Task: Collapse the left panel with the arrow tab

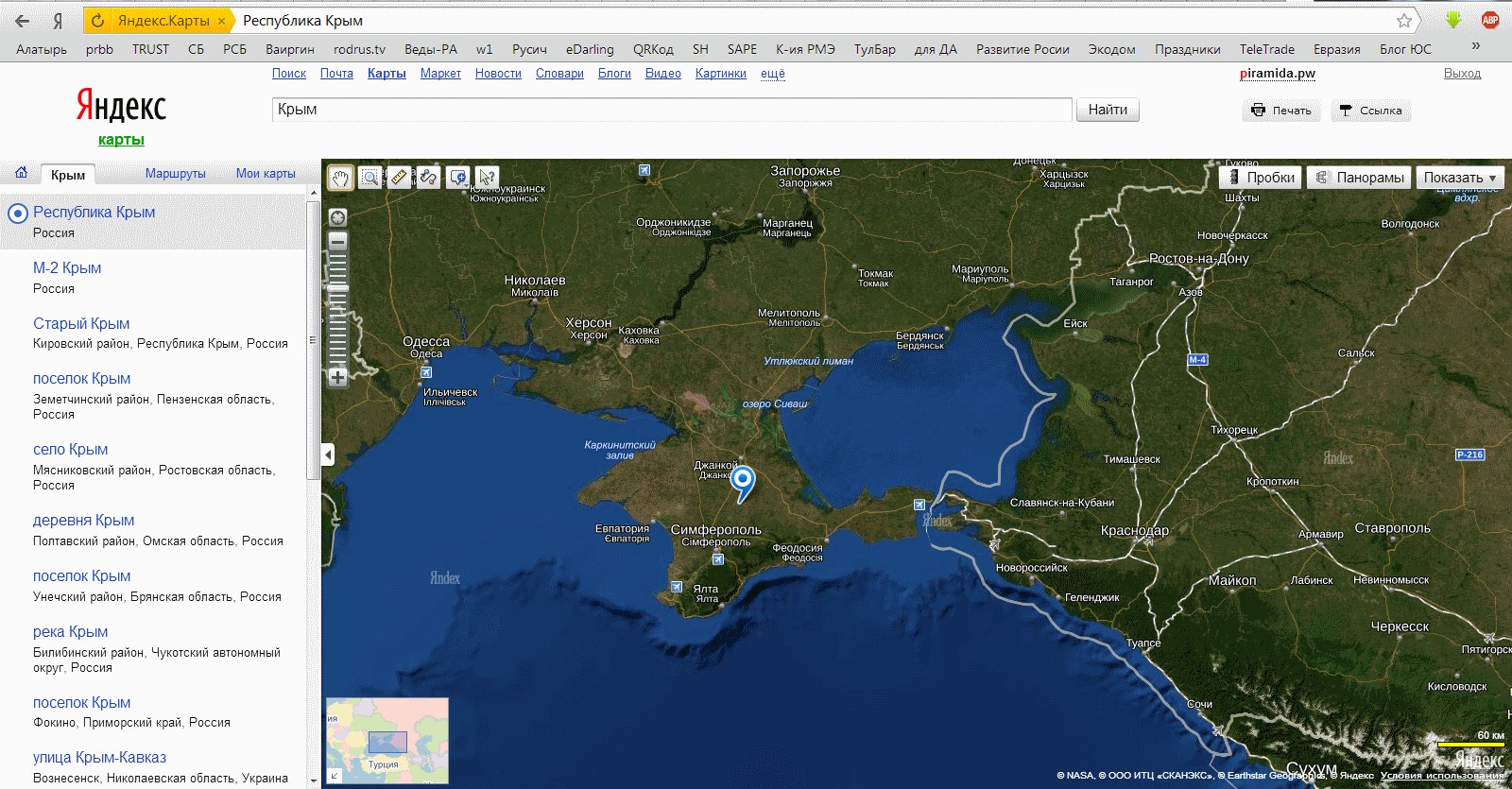Action: [328, 455]
